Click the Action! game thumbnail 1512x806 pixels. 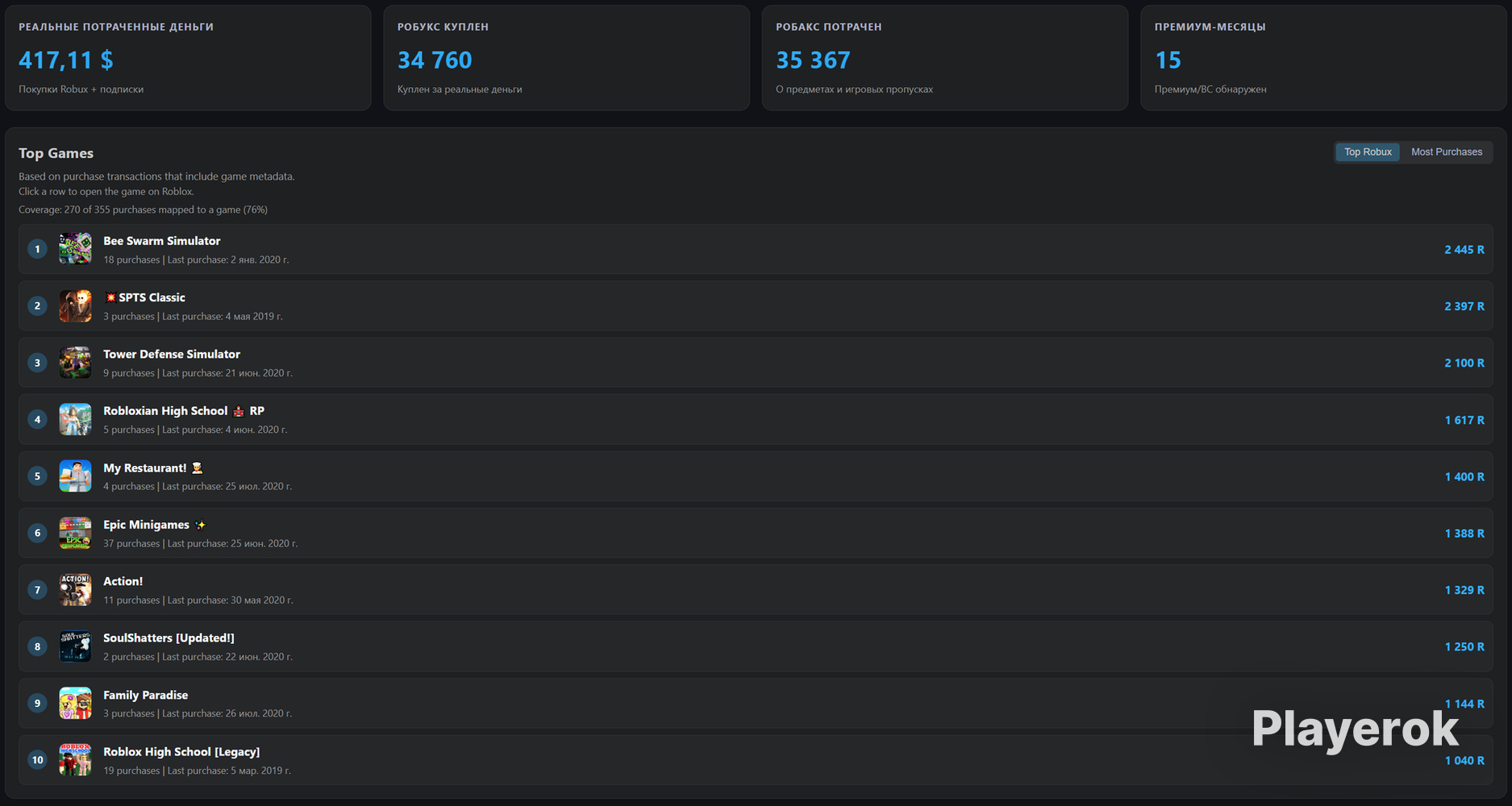click(75, 590)
